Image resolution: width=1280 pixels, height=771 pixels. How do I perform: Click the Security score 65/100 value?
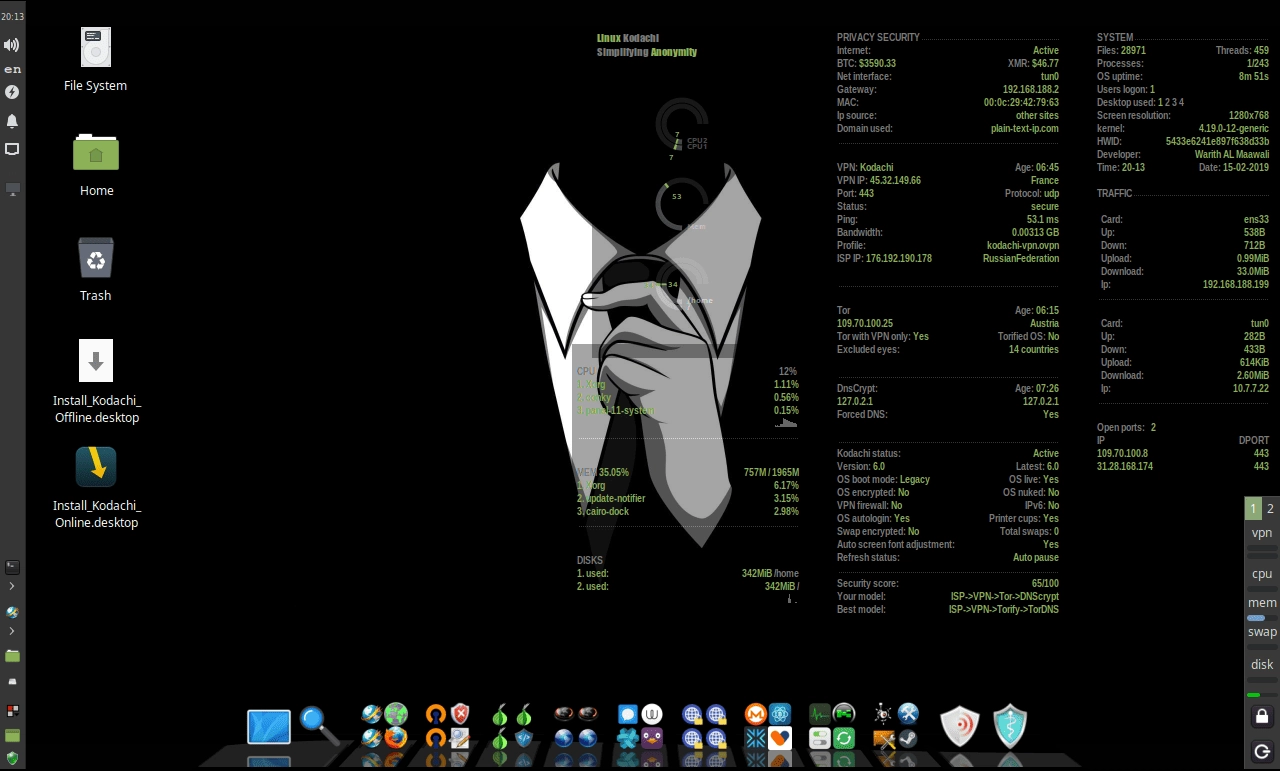1045,583
